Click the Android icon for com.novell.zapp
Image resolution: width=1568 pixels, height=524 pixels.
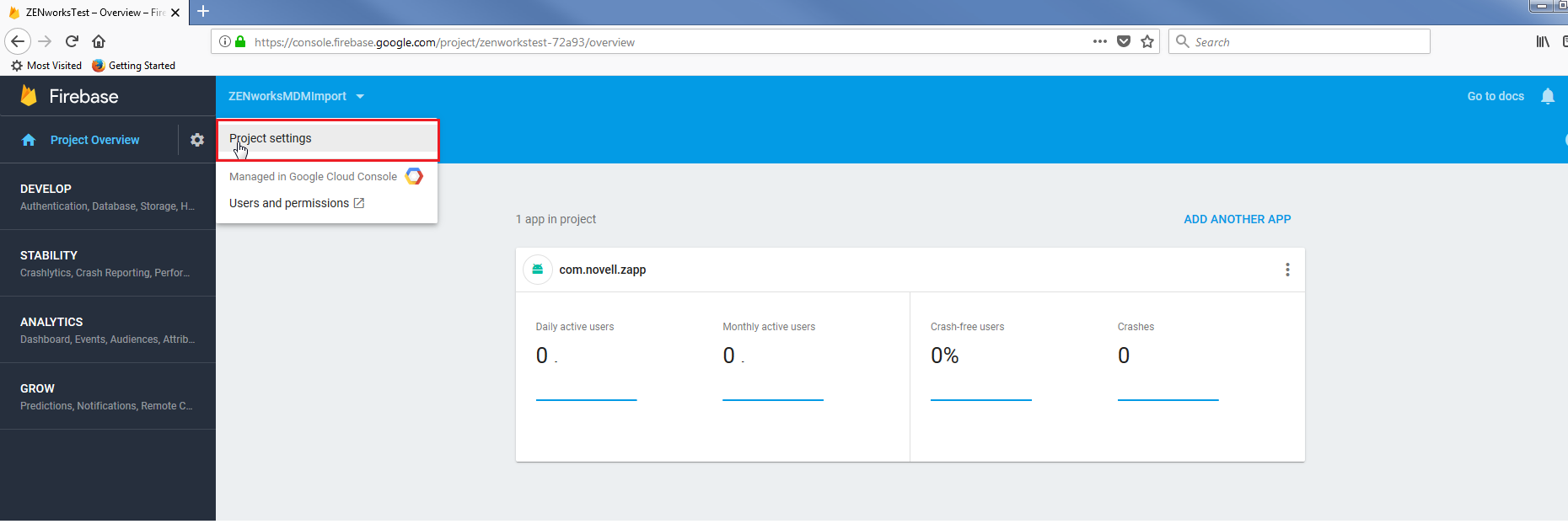(x=538, y=270)
